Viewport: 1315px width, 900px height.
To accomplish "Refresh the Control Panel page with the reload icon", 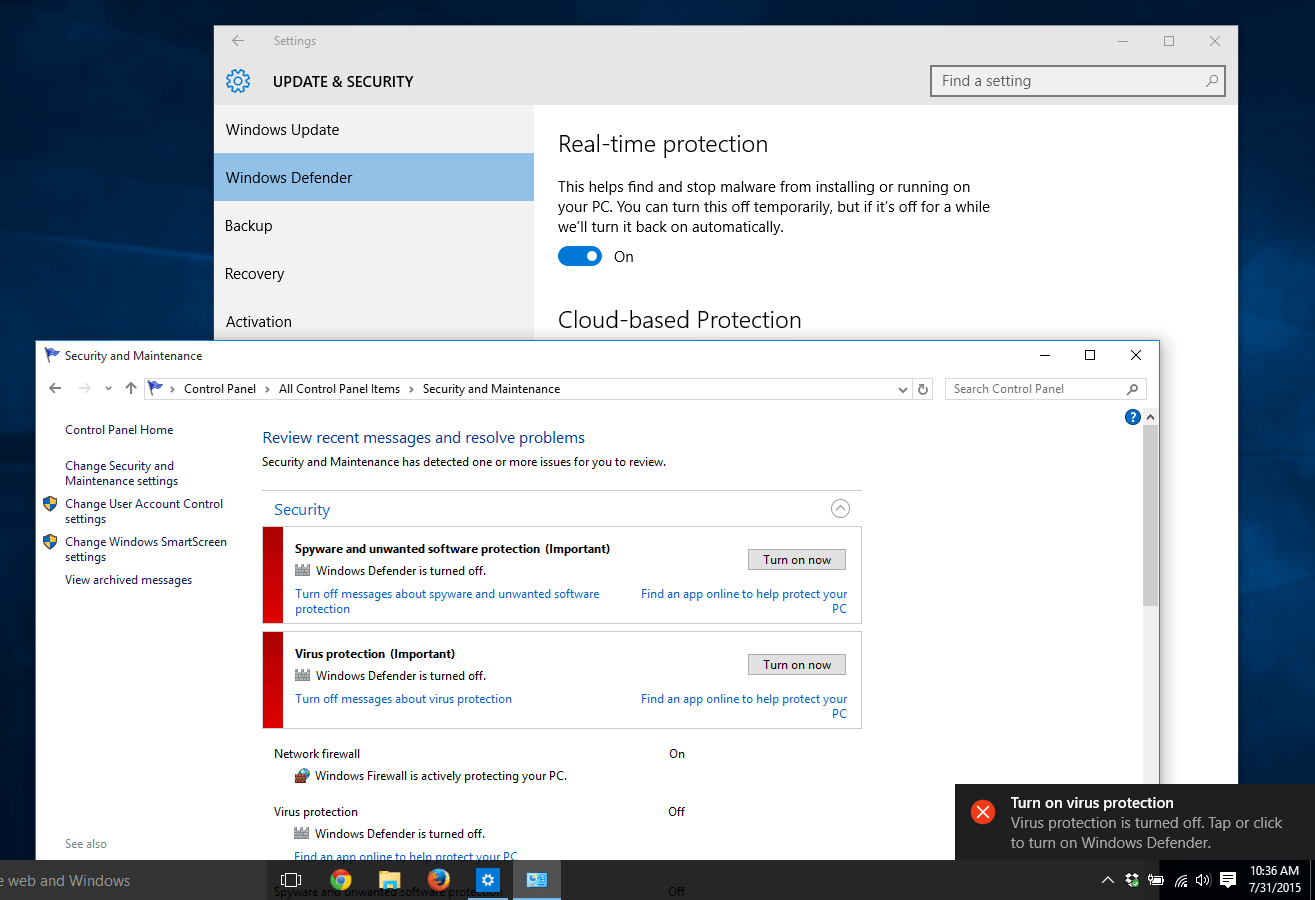I will [x=922, y=389].
